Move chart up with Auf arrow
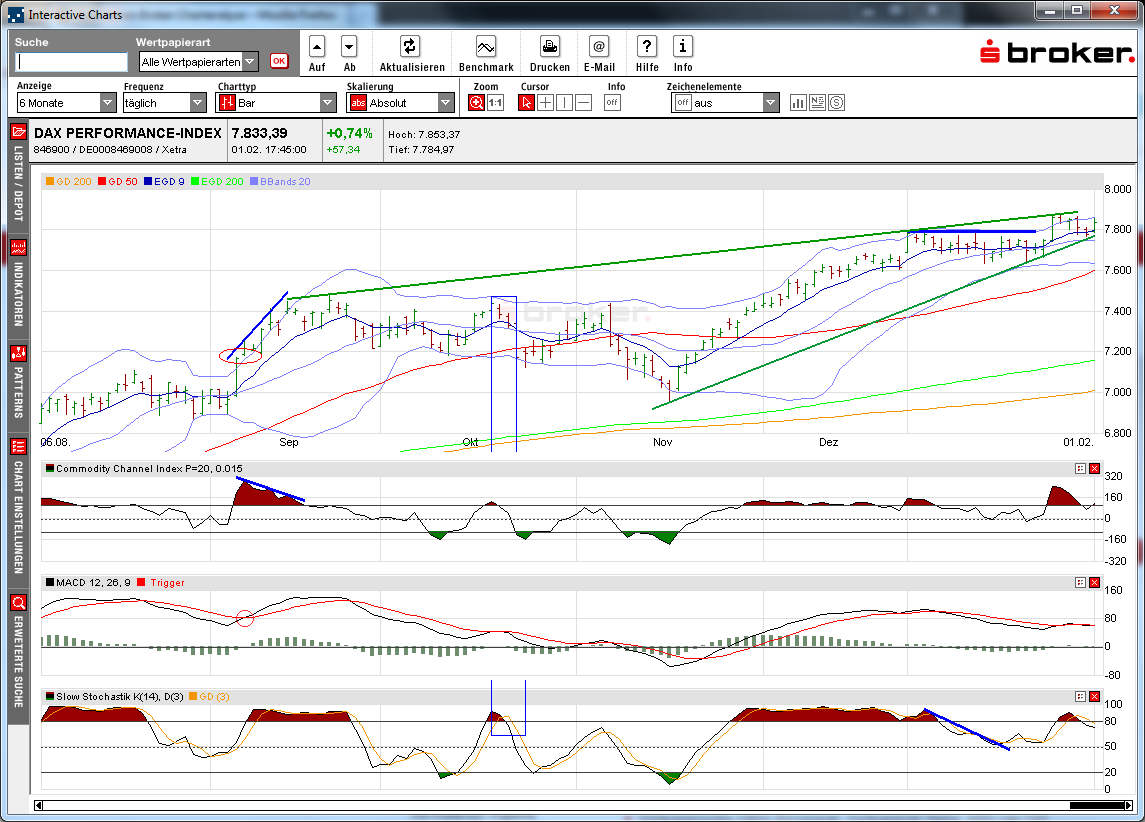Screen dimensions: 1145x822 pyautogui.click(x=317, y=47)
